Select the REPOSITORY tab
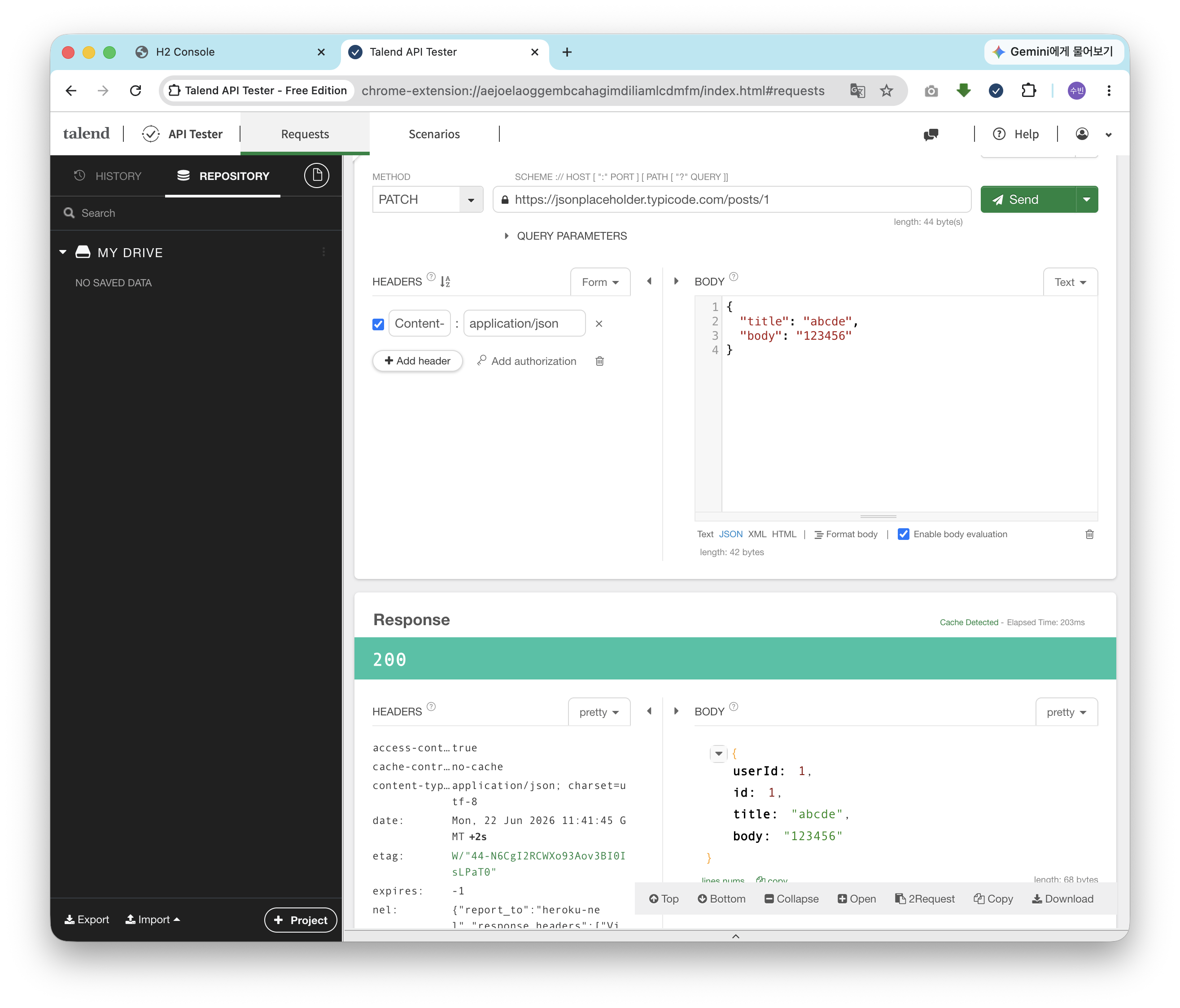Viewport: 1180px width, 1008px height. click(x=223, y=176)
